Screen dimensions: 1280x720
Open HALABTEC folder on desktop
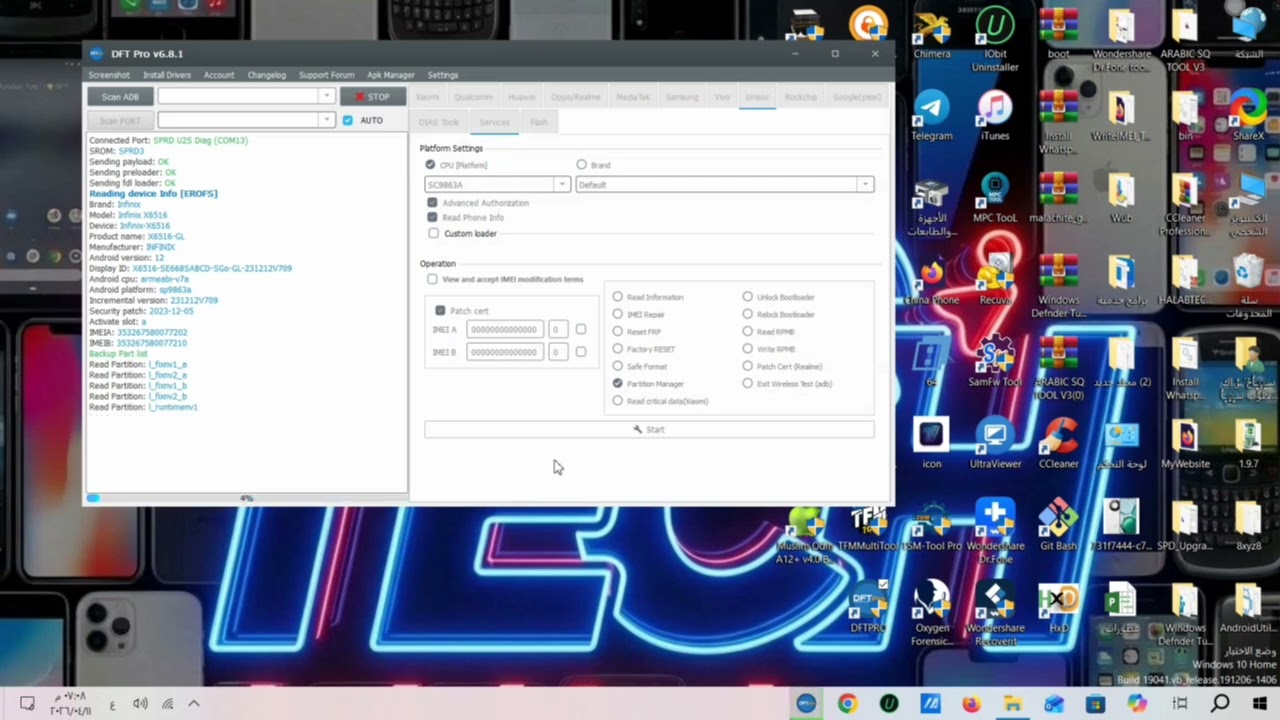[x=1184, y=279]
